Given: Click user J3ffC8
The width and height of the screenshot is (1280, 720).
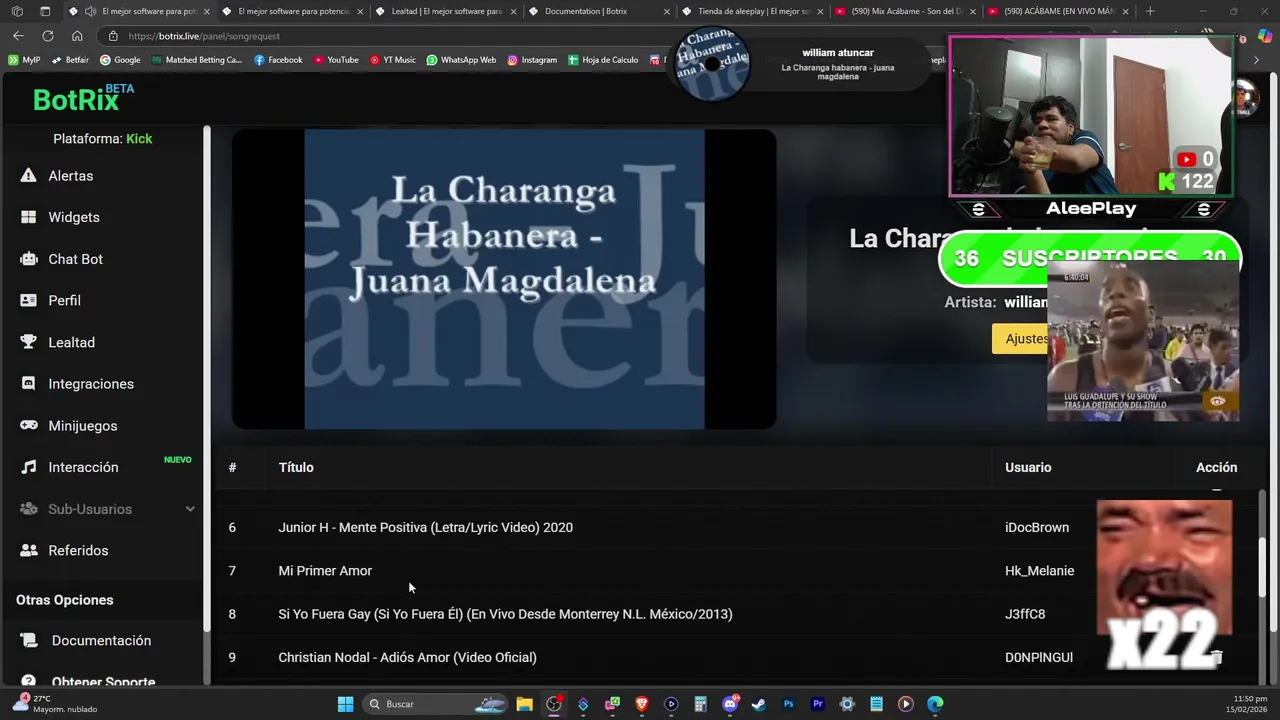Looking at the screenshot, I should [1025, 614].
